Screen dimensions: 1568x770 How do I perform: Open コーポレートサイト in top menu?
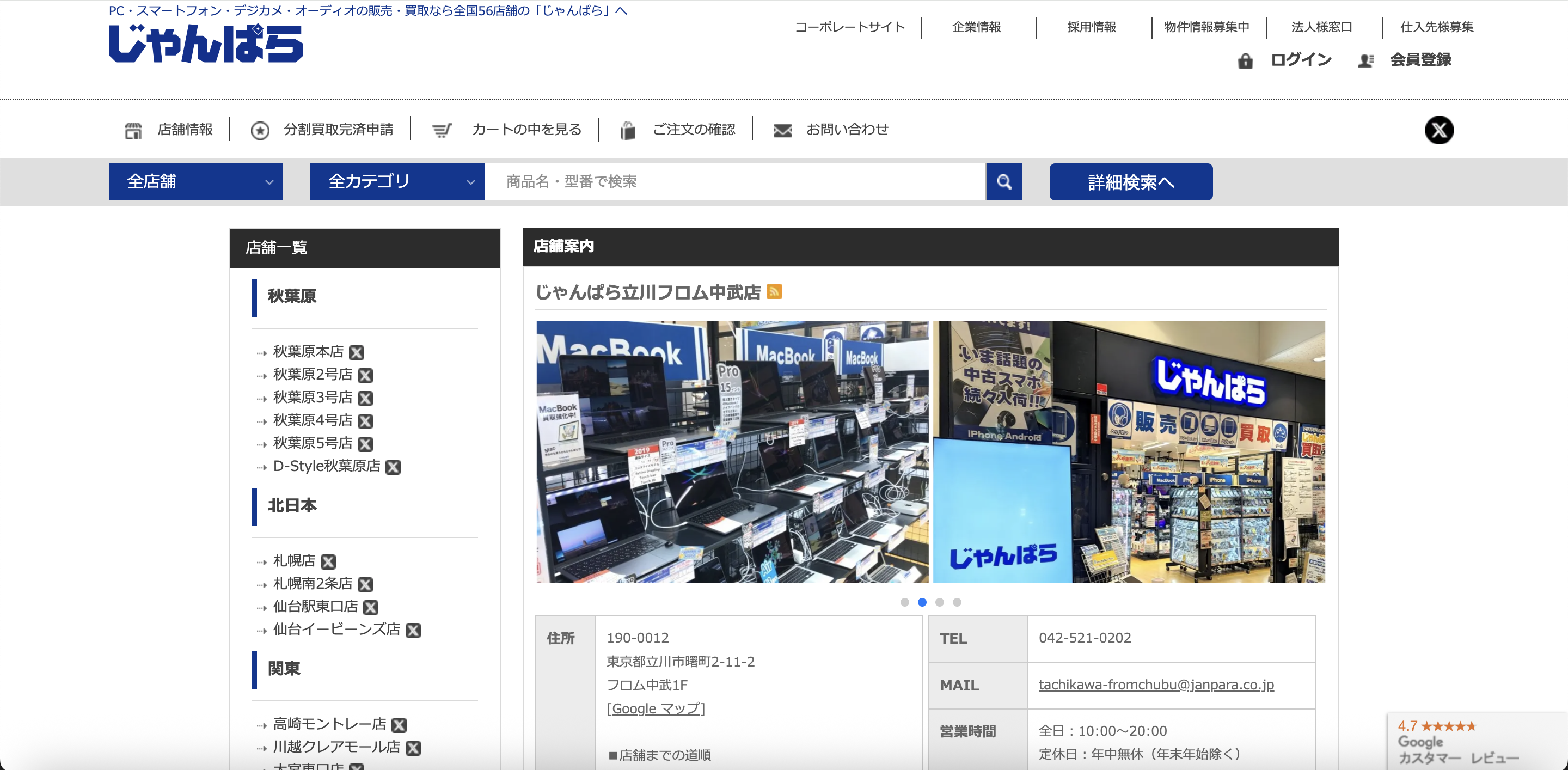coord(850,27)
